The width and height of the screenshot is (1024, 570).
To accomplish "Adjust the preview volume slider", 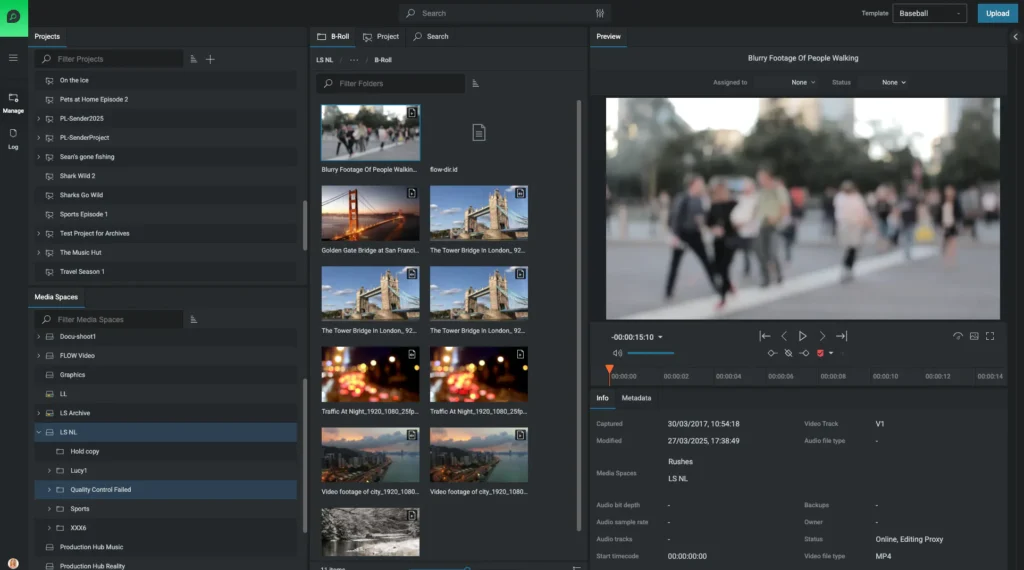I will point(650,353).
